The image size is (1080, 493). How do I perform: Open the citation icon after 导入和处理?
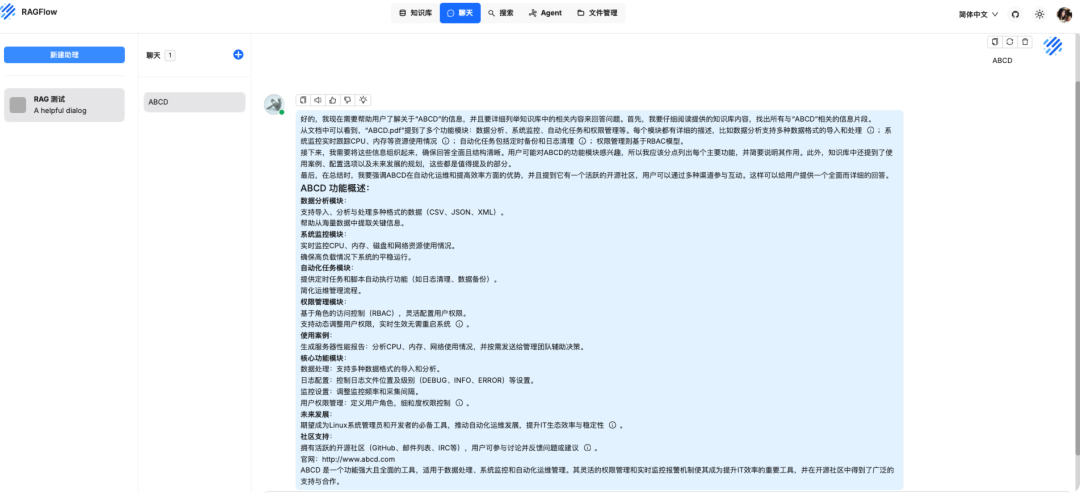point(871,130)
